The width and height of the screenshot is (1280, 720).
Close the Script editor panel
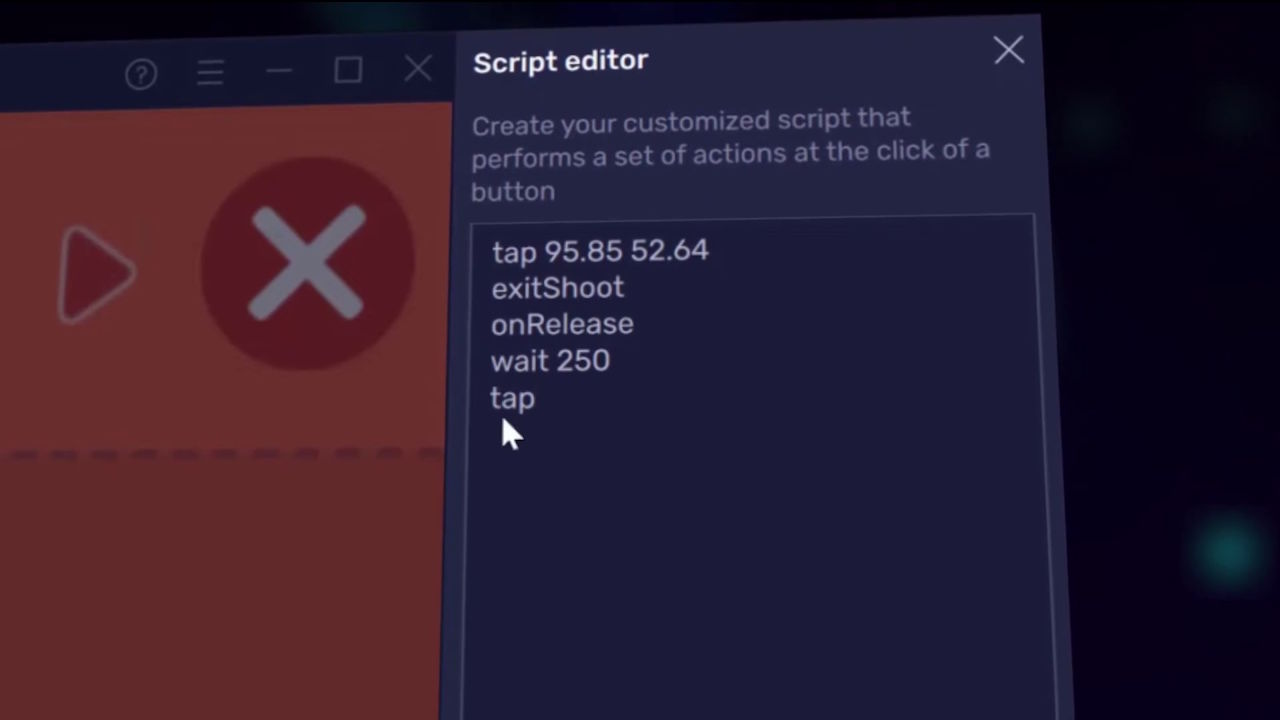pyautogui.click(x=1009, y=50)
